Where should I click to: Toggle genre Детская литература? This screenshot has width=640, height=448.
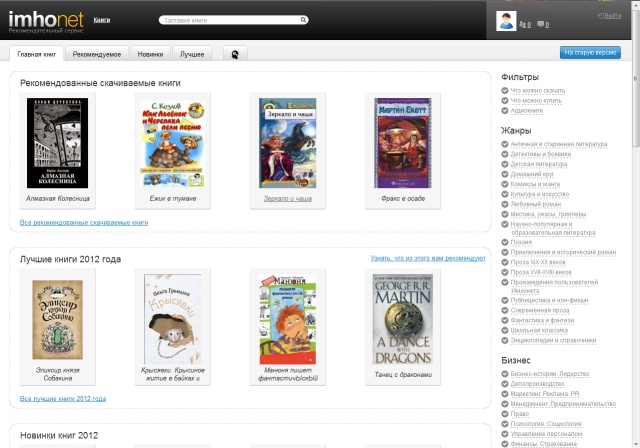[x=534, y=164]
